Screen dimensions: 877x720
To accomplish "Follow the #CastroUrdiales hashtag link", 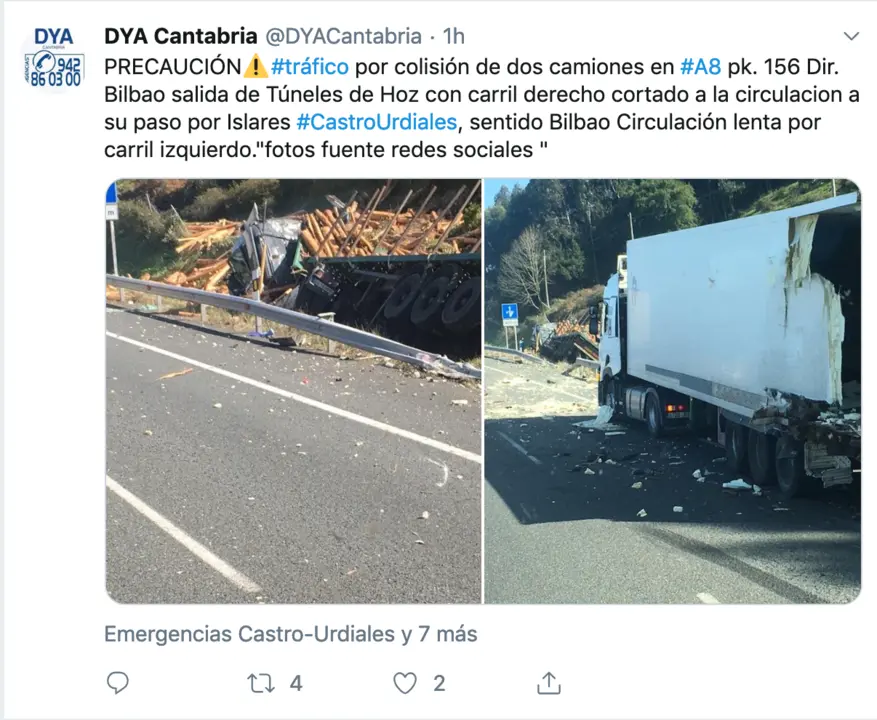I will [376, 122].
